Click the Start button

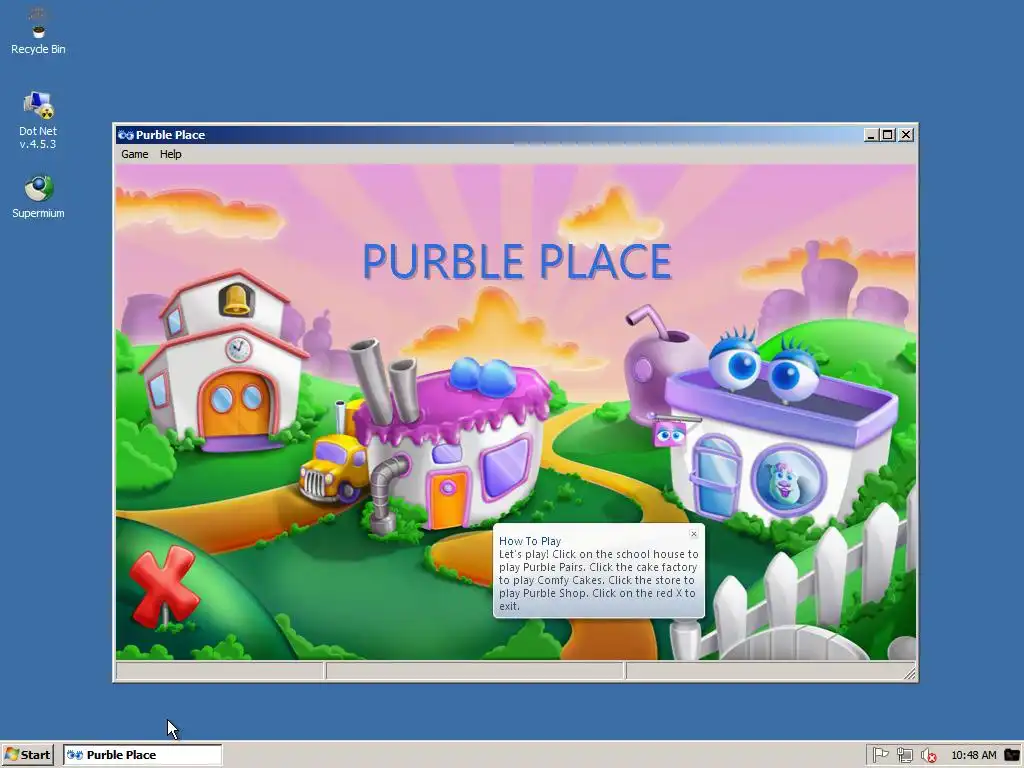tap(27, 755)
